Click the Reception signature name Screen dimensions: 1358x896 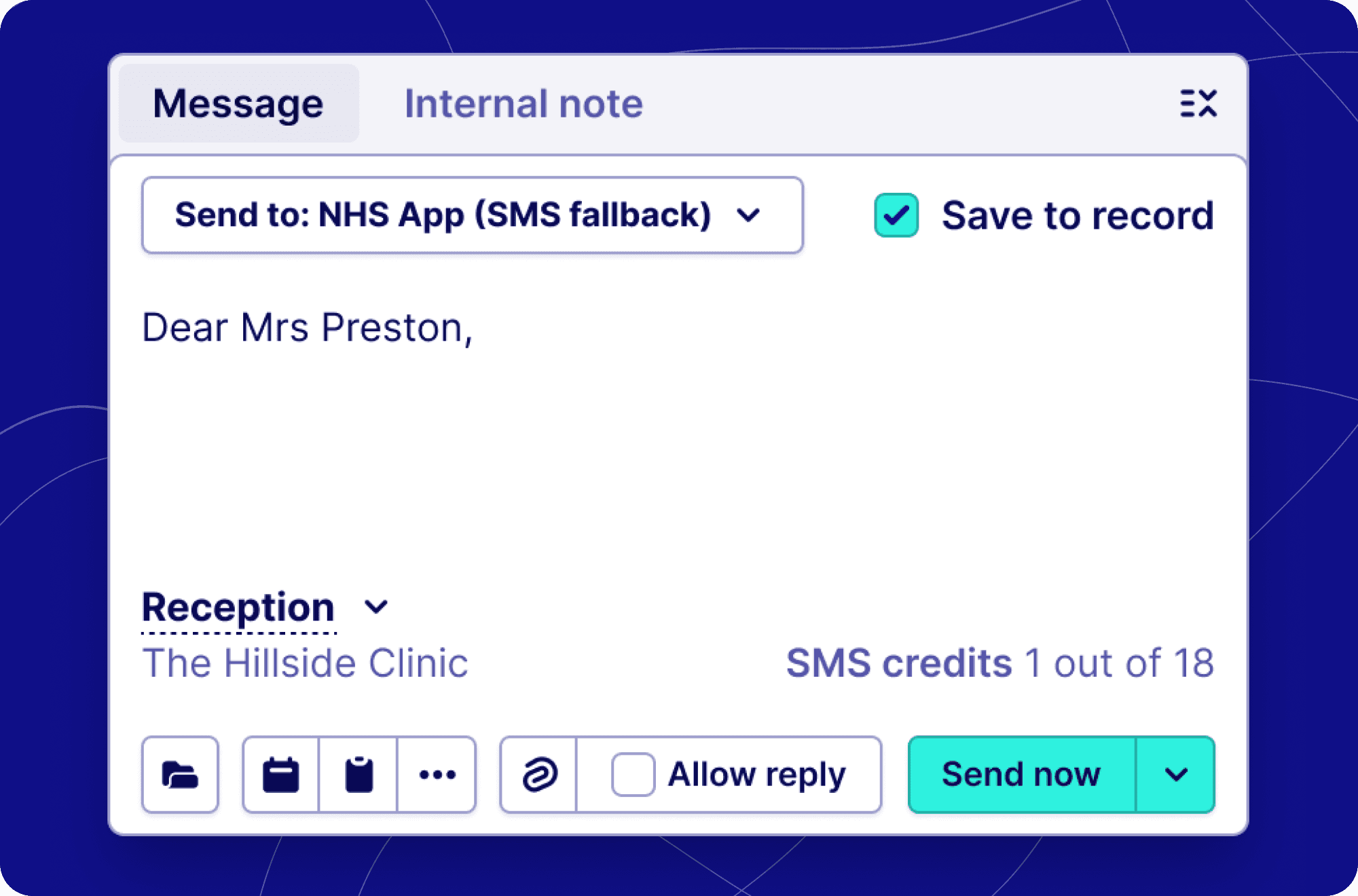(x=238, y=606)
